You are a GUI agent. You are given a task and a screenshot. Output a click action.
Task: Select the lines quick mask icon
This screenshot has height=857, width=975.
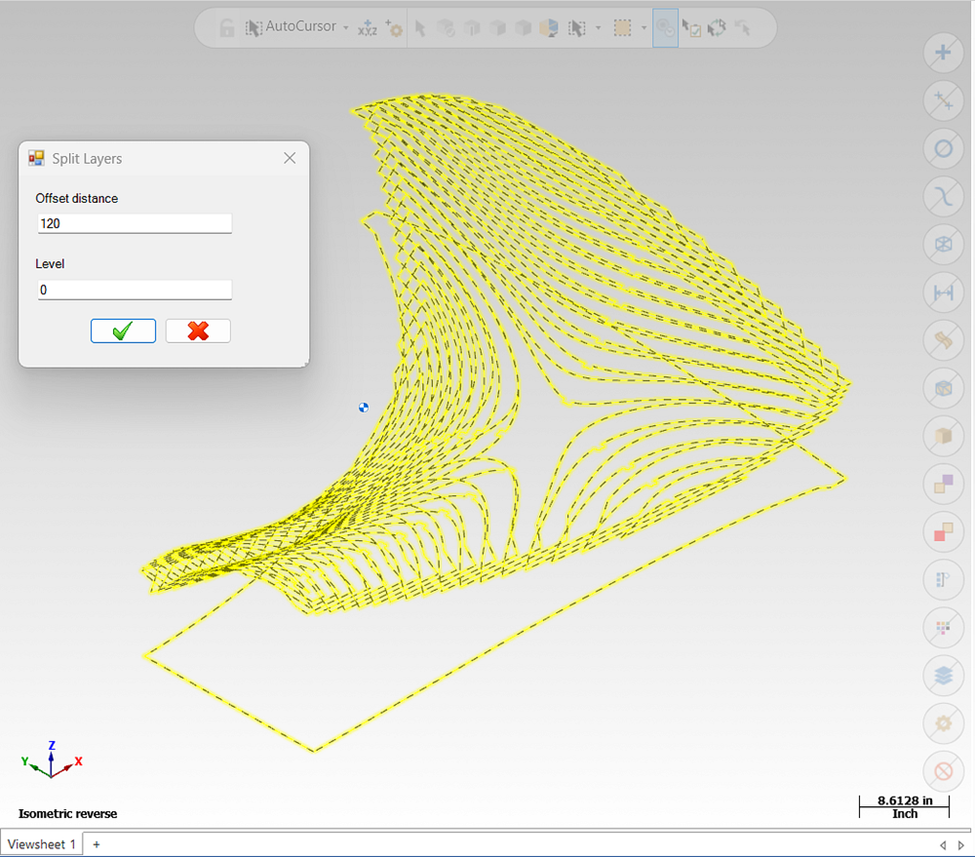(943, 100)
